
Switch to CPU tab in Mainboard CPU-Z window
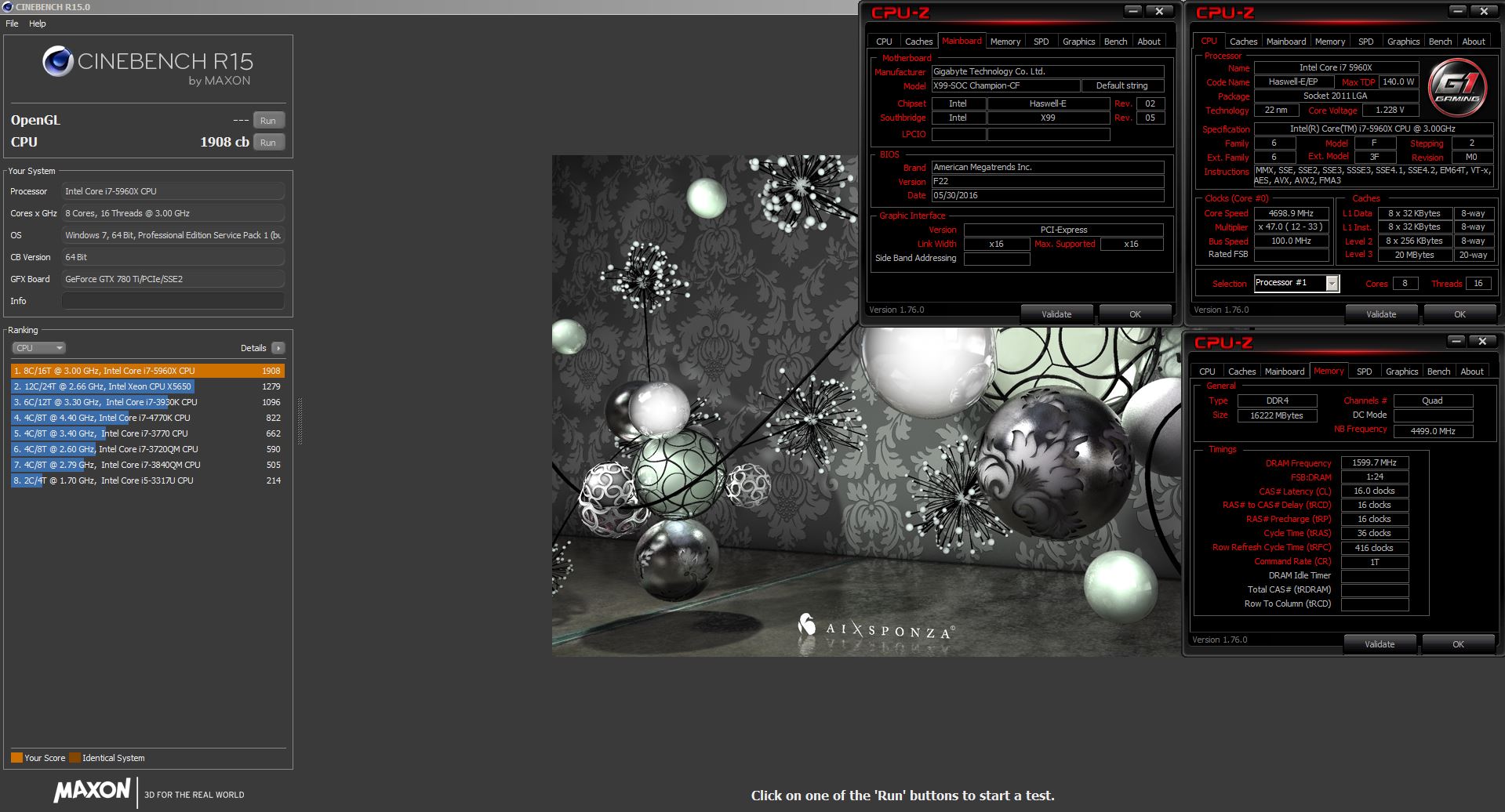(x=884, y=42)
